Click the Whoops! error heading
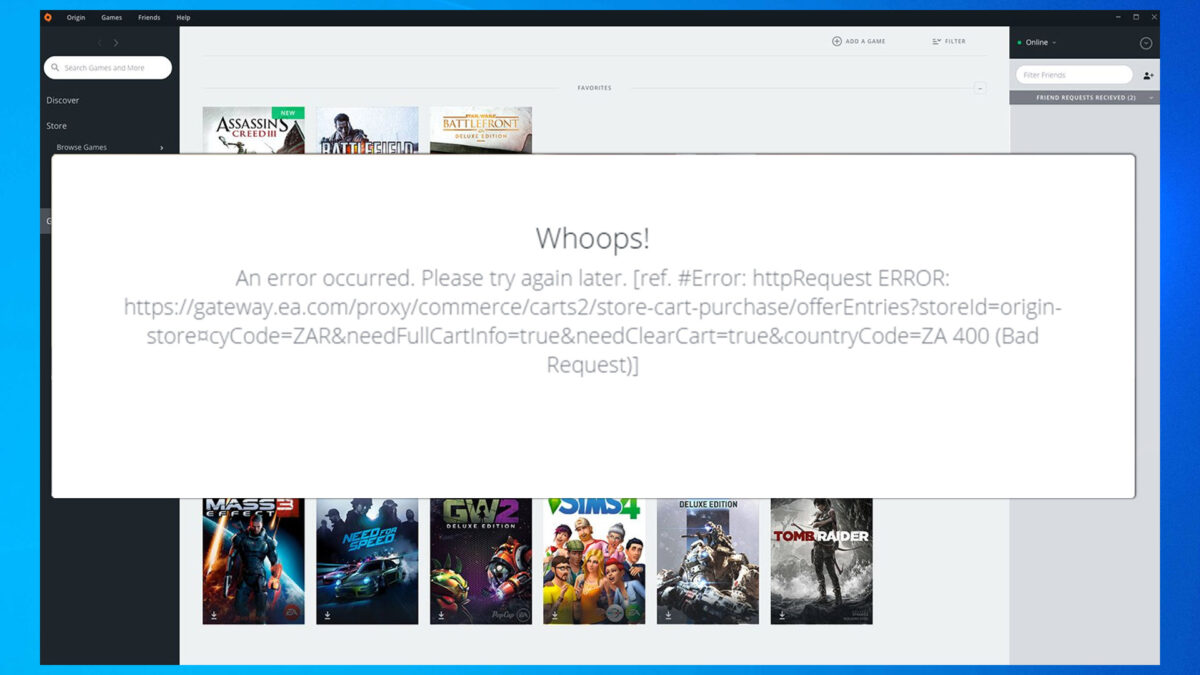The image size is (1200, 675). pos(593,238)
